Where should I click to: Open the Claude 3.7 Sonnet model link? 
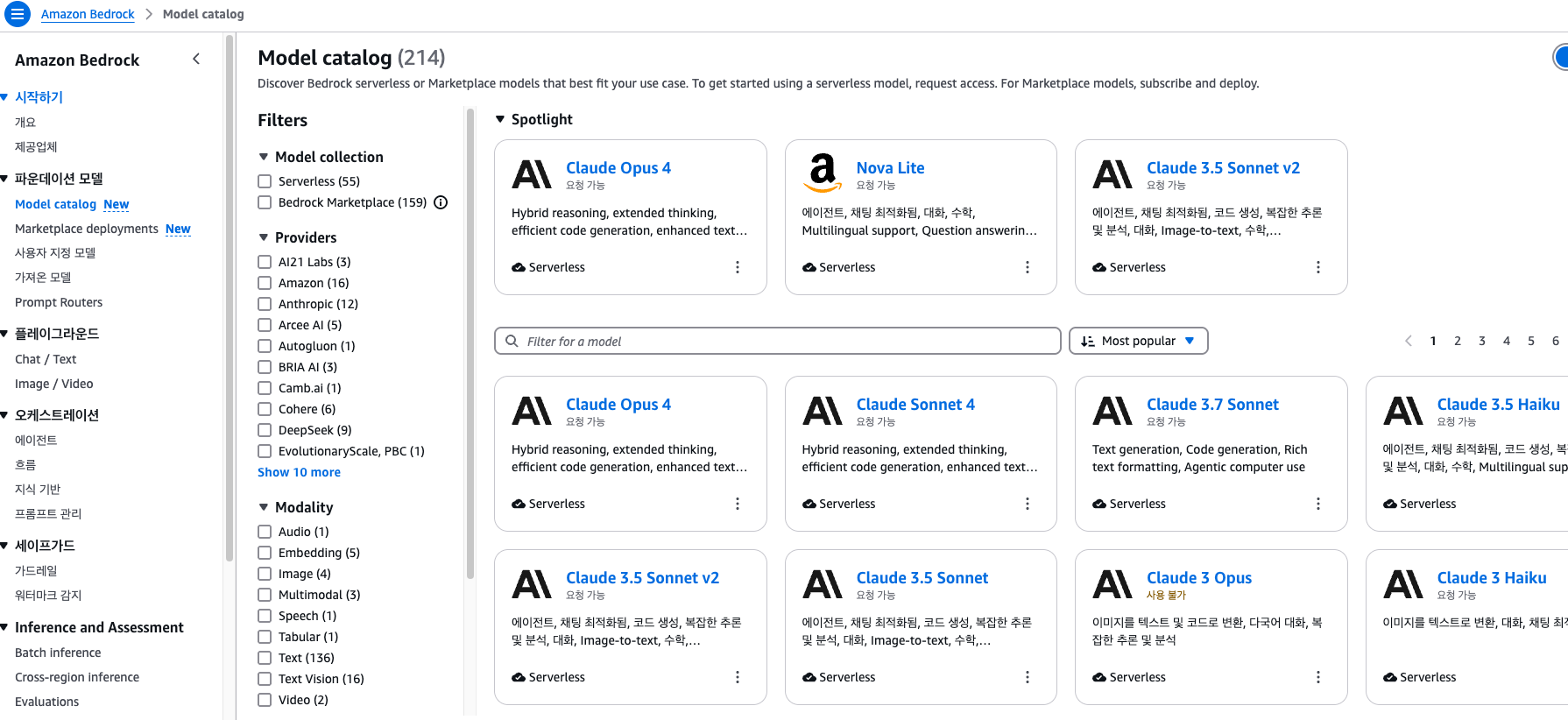1212,404
